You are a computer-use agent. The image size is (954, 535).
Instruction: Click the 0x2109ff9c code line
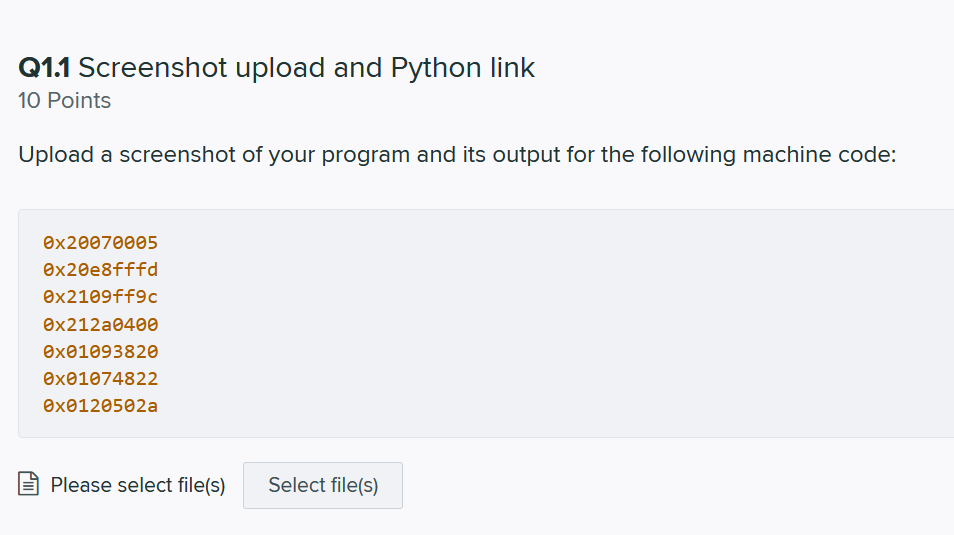(100, 297)
